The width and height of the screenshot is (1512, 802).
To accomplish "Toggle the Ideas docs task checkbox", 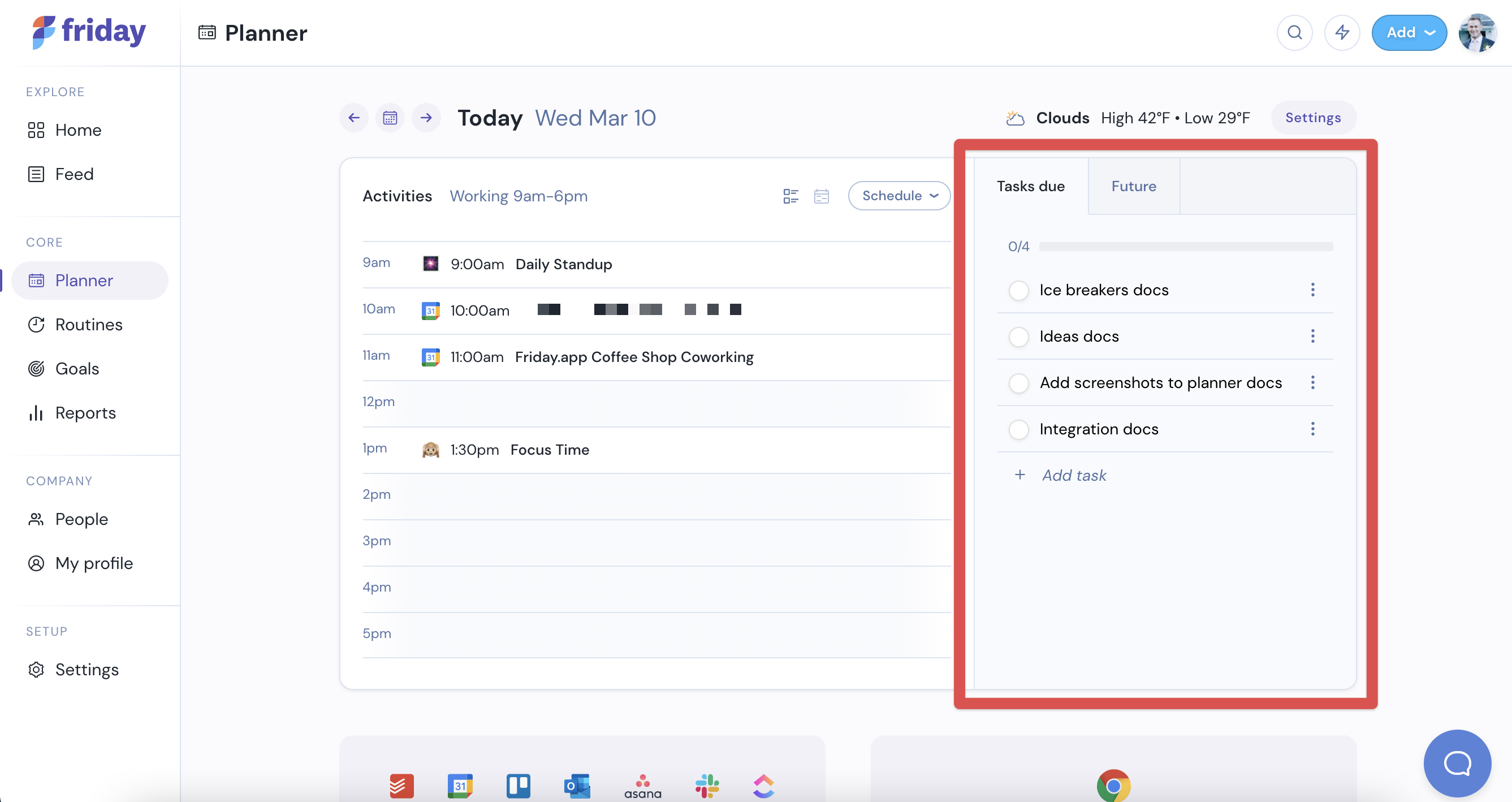I will [x=1019, y=336].
